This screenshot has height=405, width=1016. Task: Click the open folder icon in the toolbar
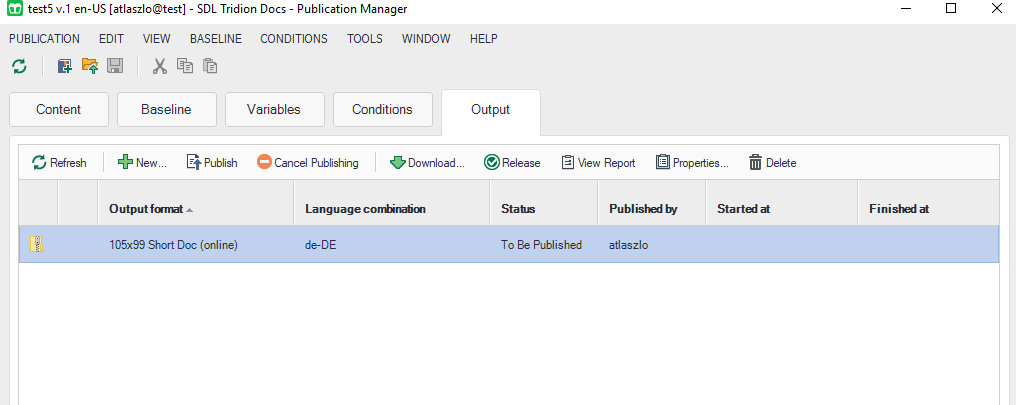90,66
